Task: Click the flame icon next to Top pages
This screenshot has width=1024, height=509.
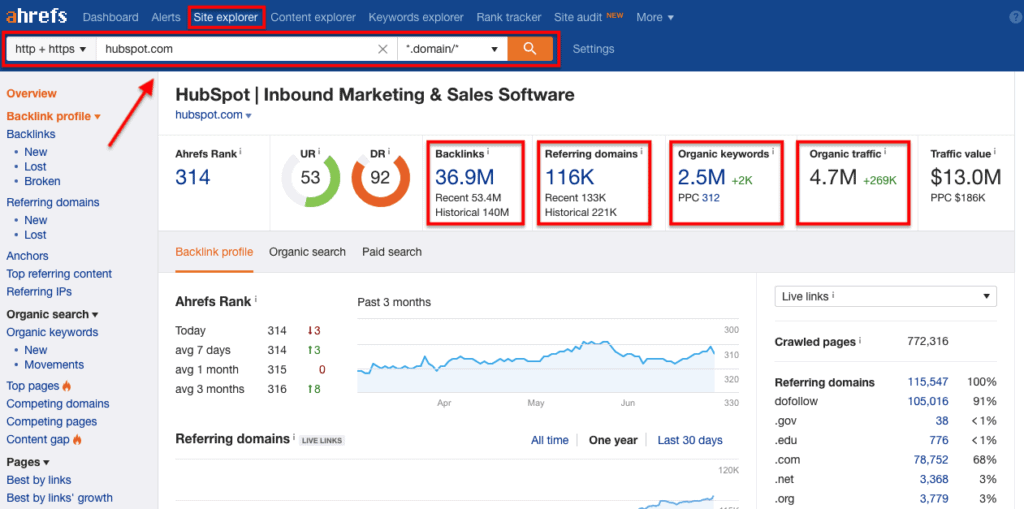Action: [67, 386]
